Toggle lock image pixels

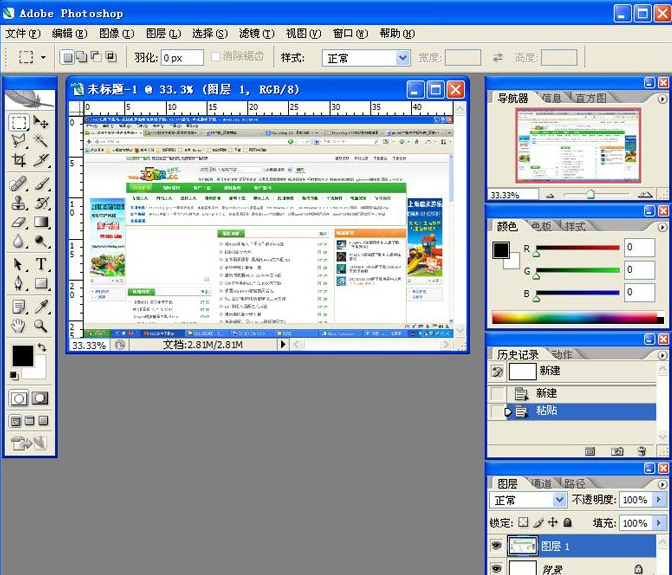538,522
